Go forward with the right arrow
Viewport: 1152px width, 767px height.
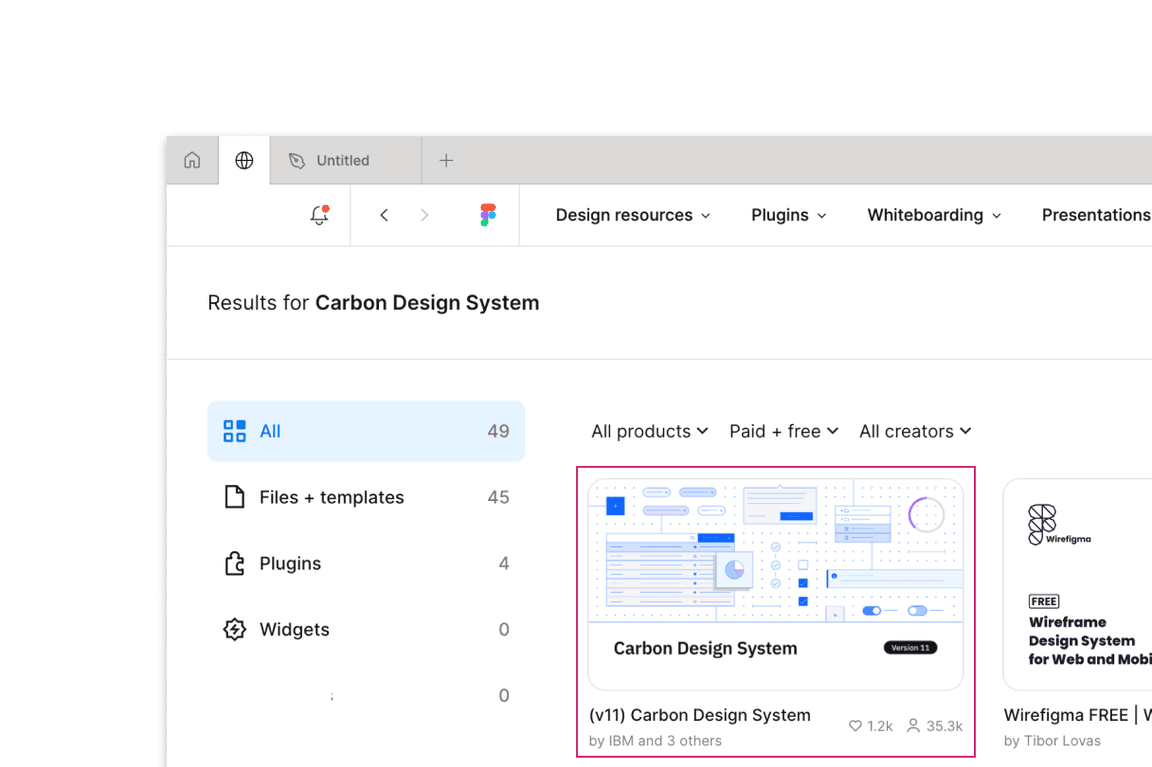424,215
